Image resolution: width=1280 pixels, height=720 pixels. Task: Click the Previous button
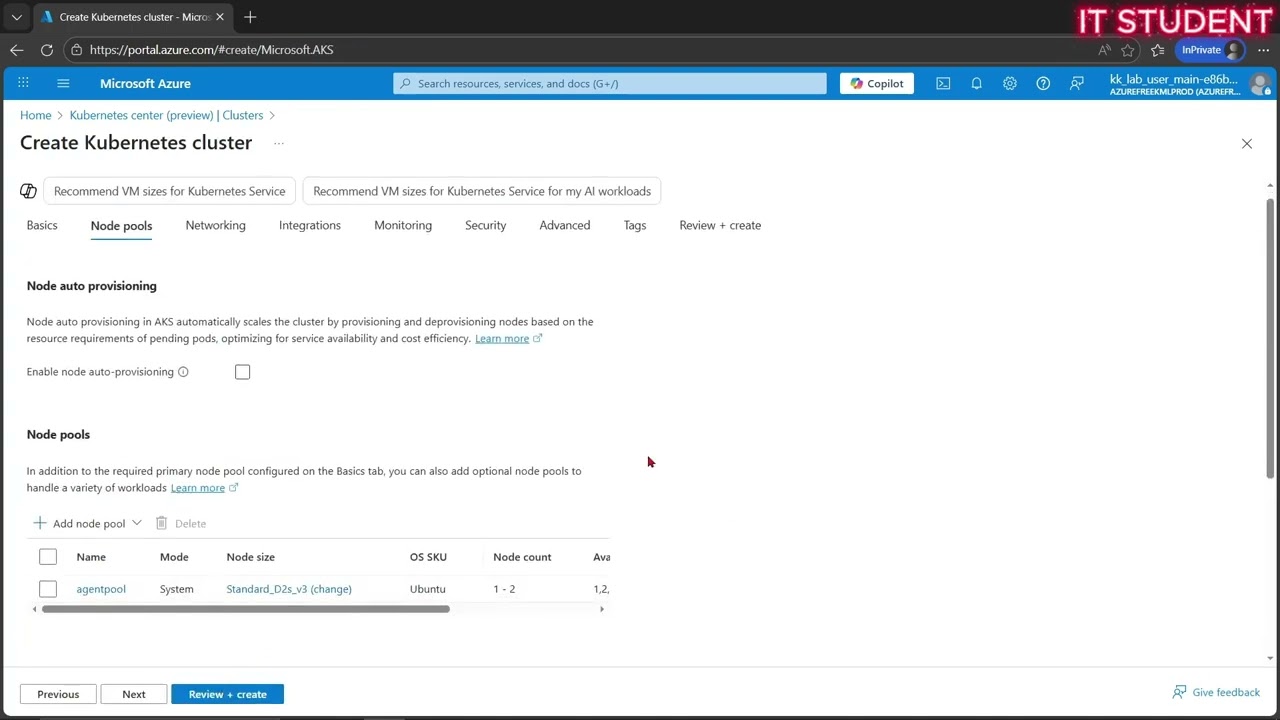[x=58, y=694]
